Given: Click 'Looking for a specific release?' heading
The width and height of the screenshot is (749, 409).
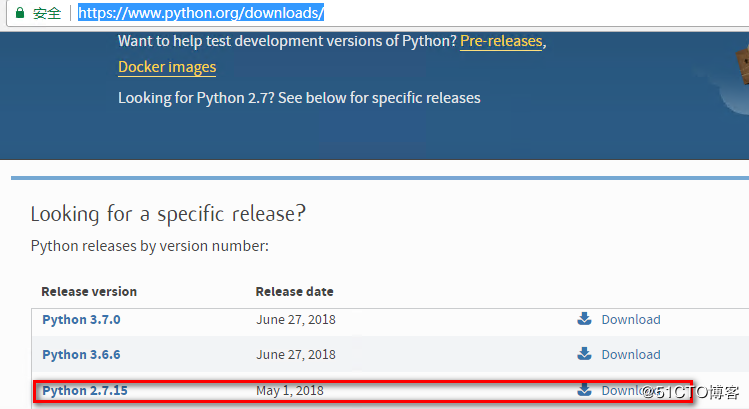Looking at the screenshot, I should click(168, 214).
